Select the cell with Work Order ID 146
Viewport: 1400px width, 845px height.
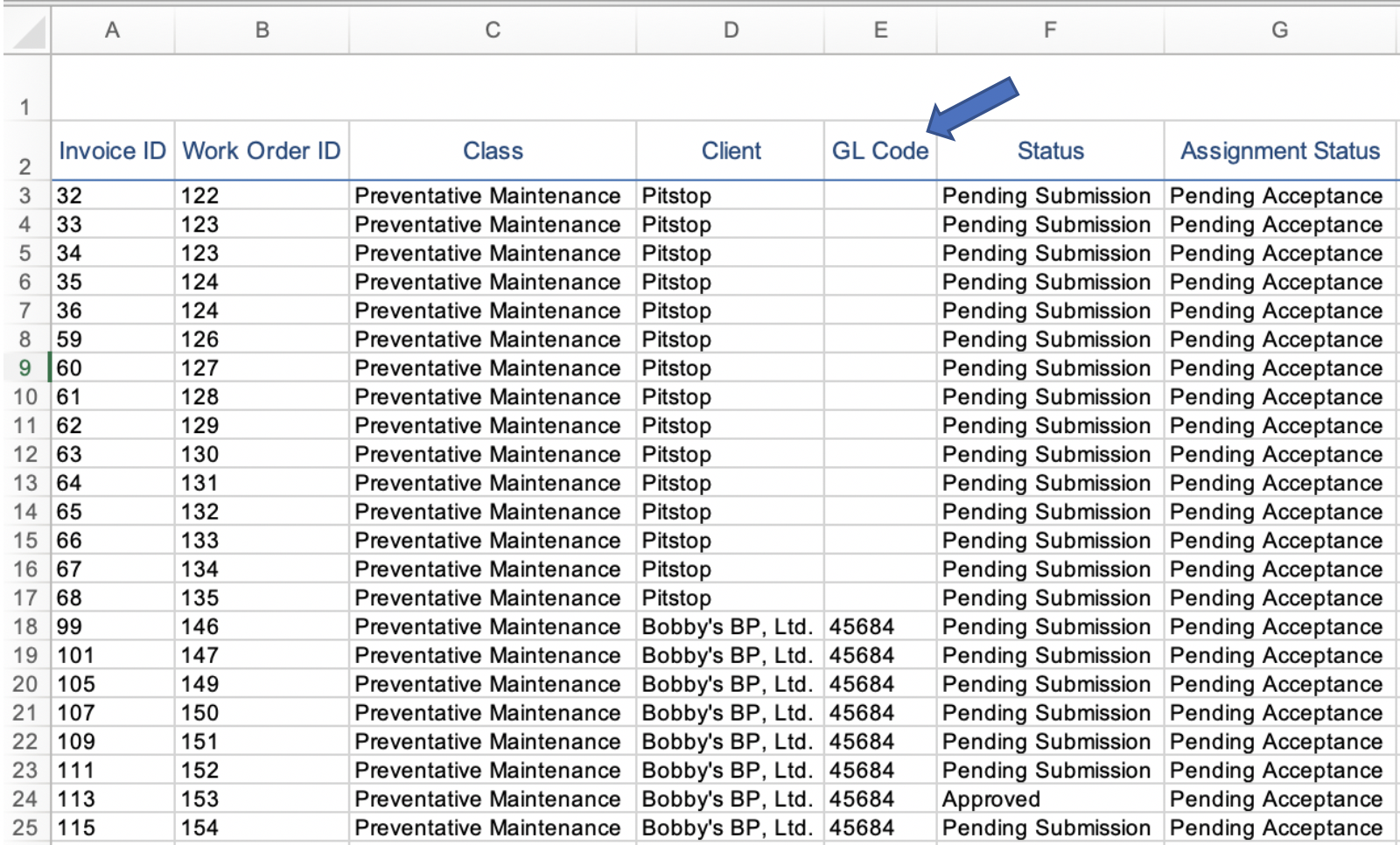[x=261, y=627]
